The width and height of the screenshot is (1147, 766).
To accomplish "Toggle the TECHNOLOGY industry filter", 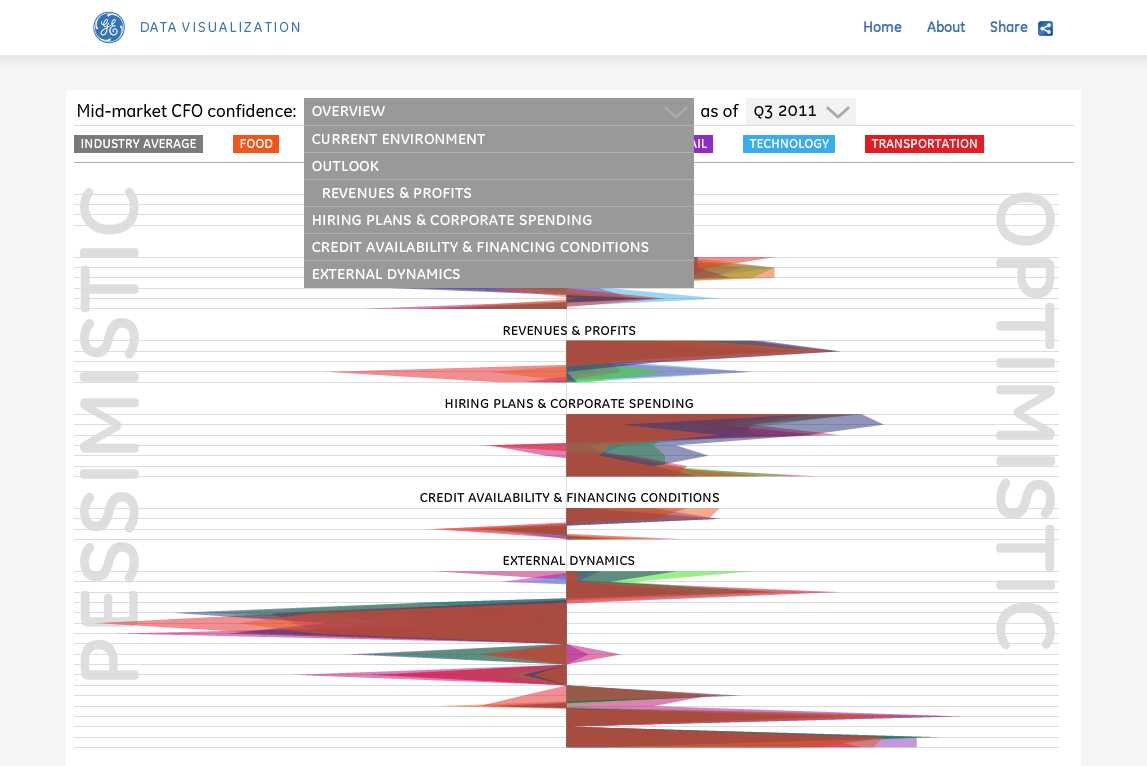I will coord(789,144).
